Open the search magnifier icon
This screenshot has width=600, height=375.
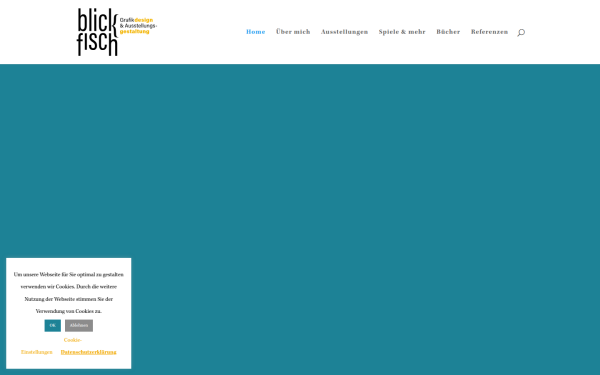(521, 32)
